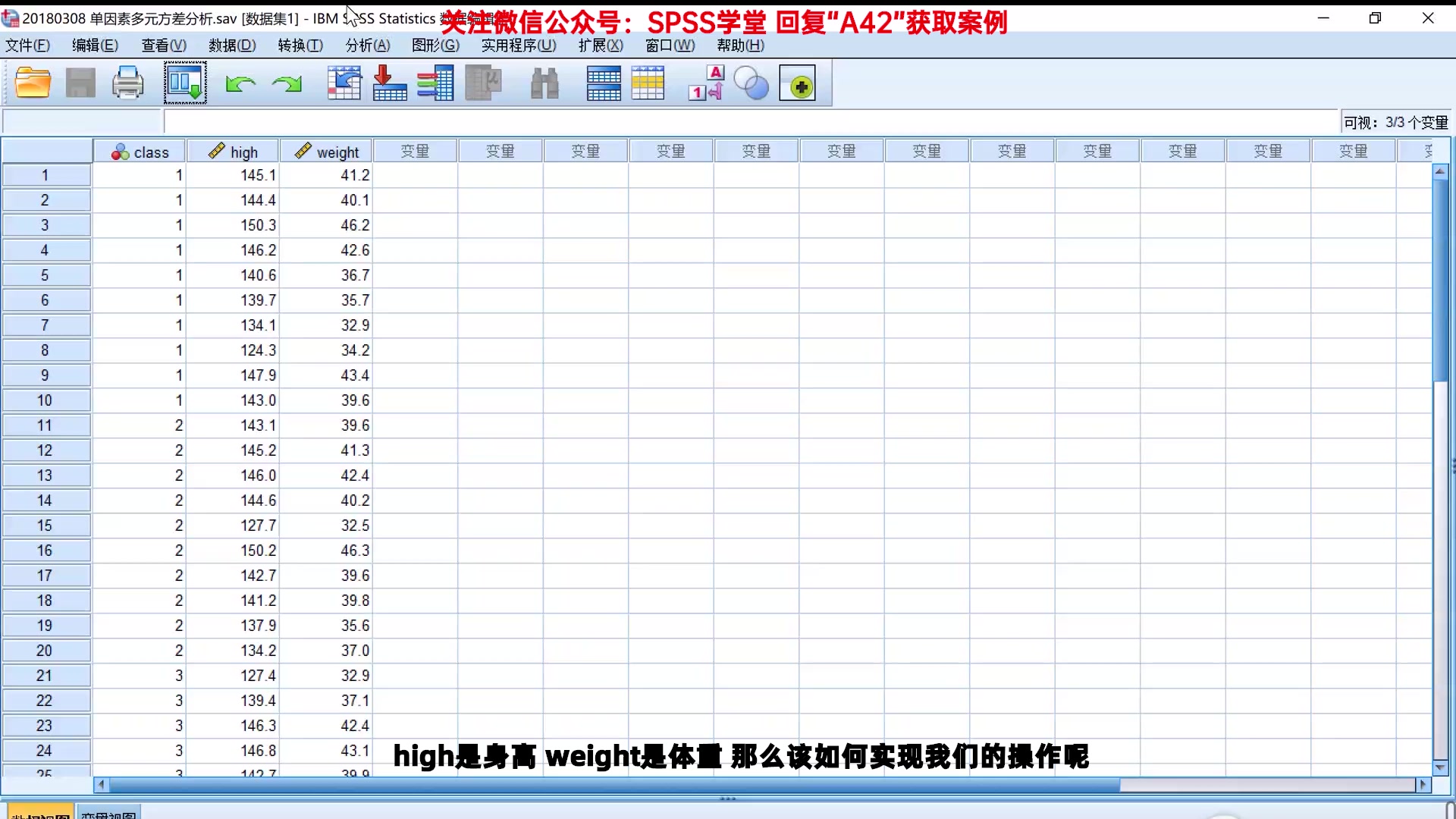Click the vertical scrollbar down arrow
Viewport: 1456px width, 819px height.
coord(1440,767)
